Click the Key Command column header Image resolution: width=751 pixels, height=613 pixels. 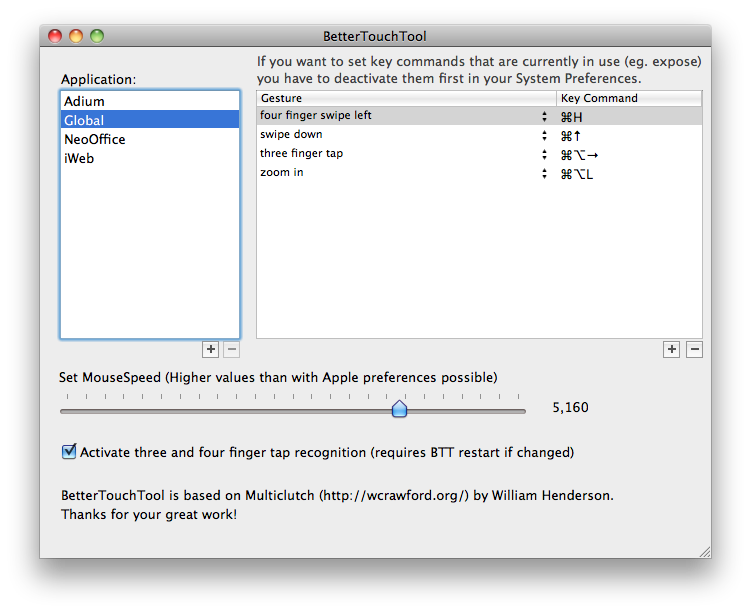(629, 98)
